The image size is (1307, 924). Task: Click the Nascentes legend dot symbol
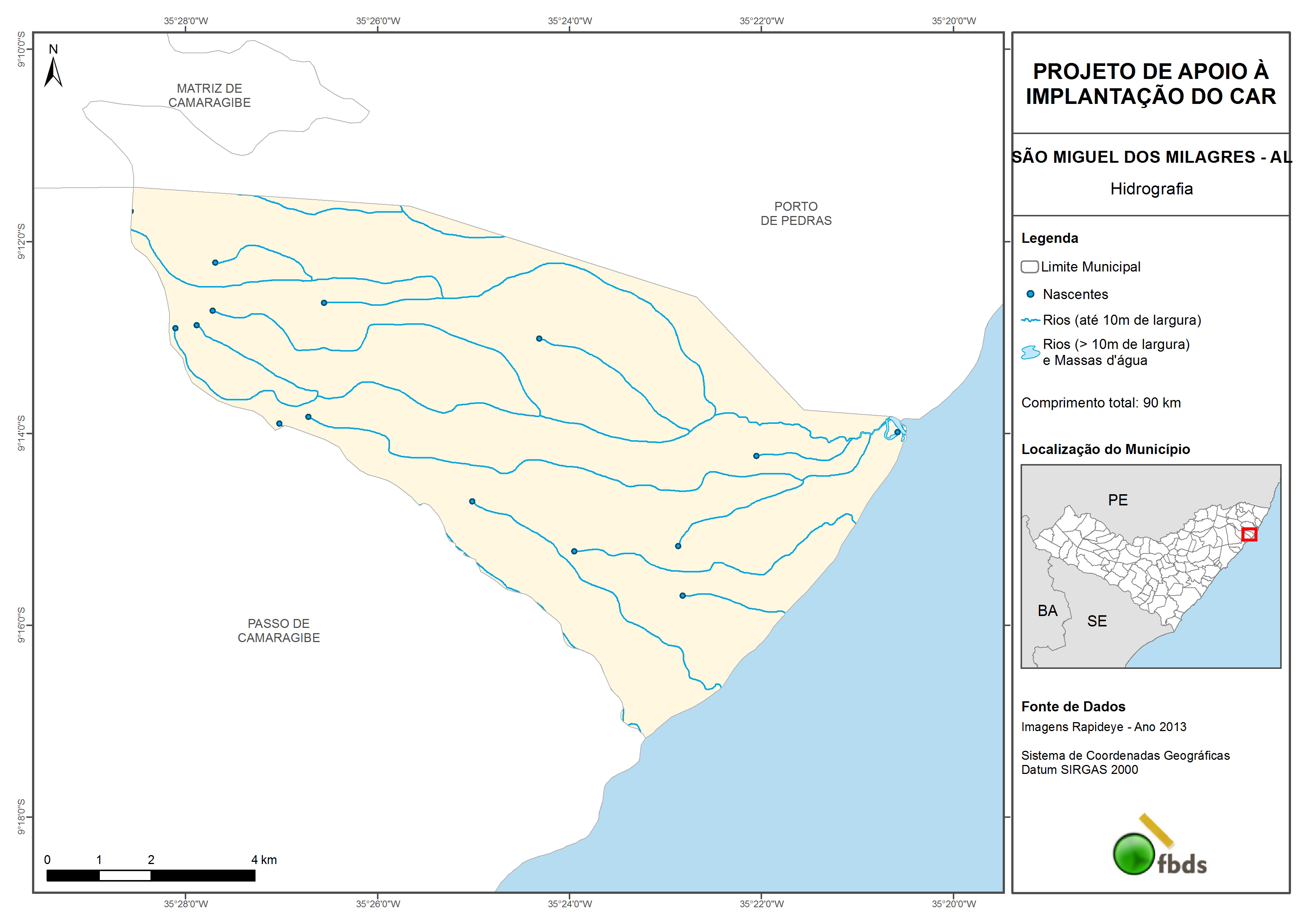(1030, 294)
